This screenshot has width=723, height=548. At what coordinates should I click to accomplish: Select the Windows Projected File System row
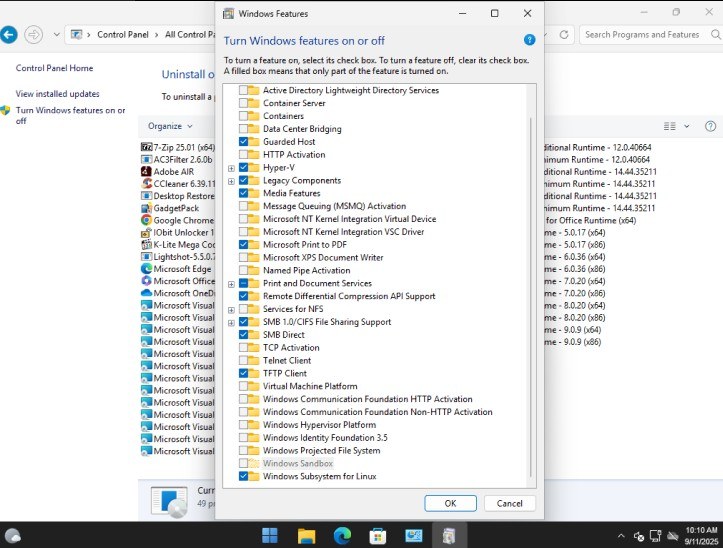[x=321, y=450]
